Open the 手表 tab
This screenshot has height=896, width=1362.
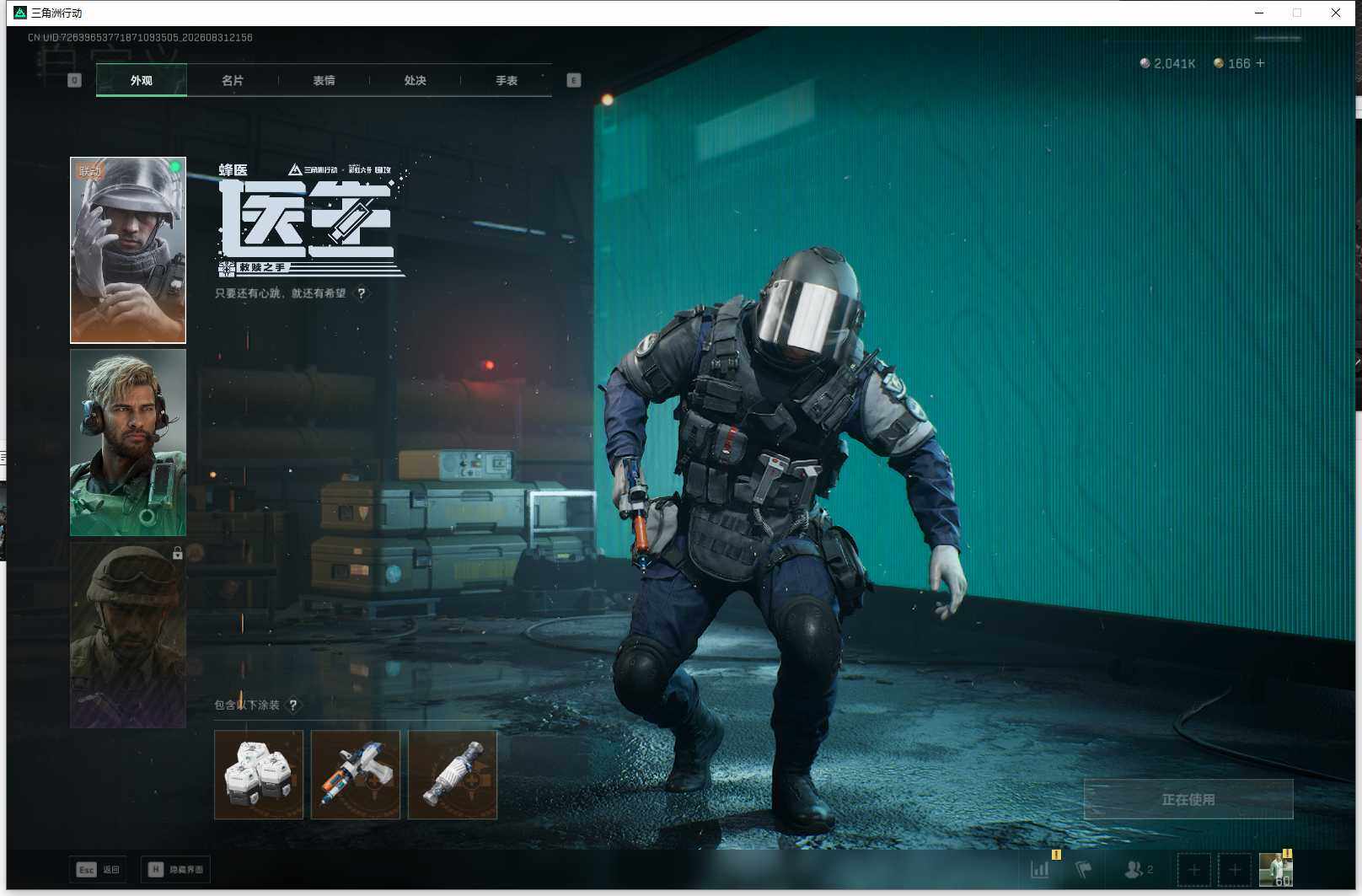point(507,80)
